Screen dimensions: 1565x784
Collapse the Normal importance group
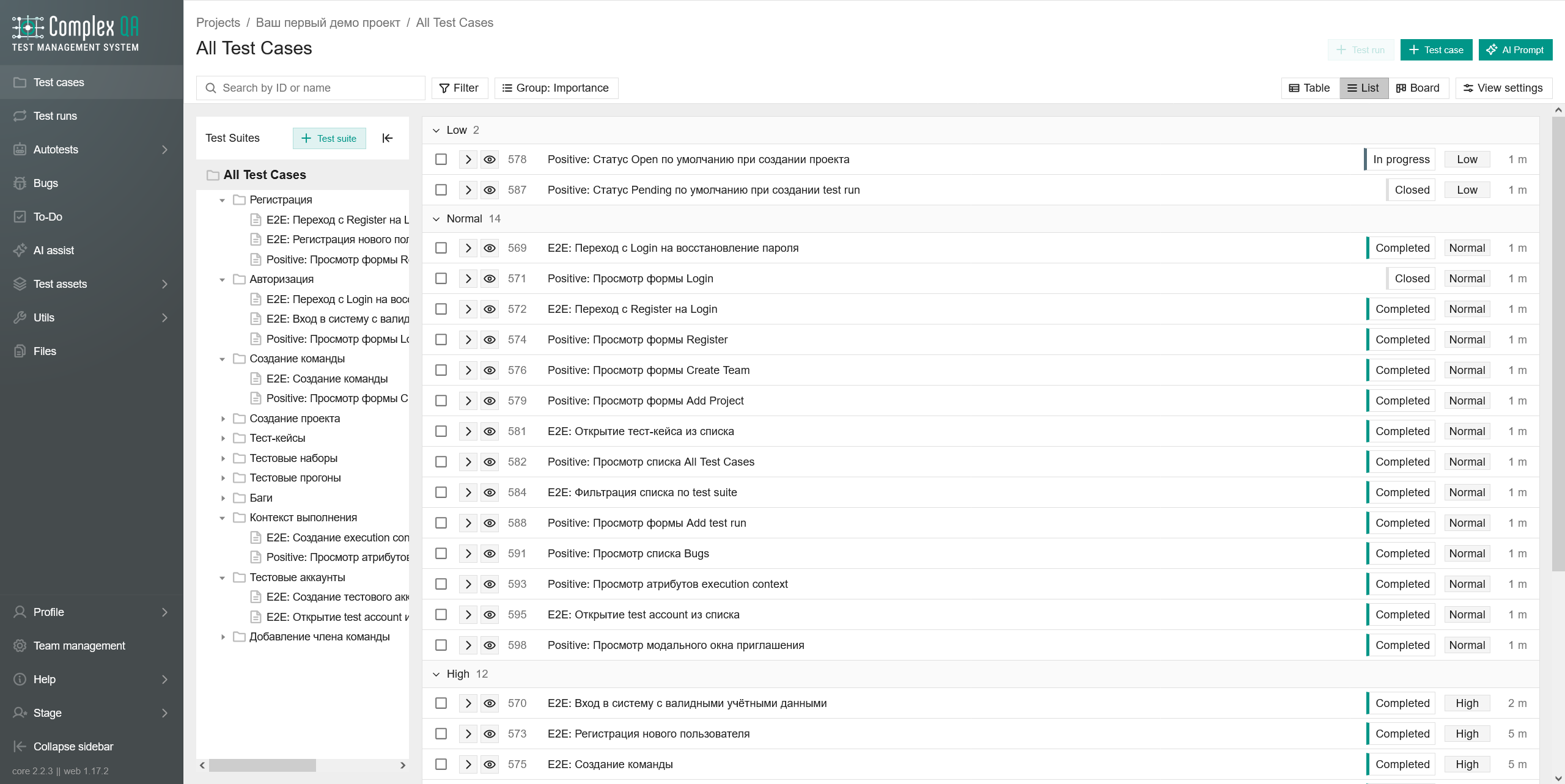coord(436,219)
